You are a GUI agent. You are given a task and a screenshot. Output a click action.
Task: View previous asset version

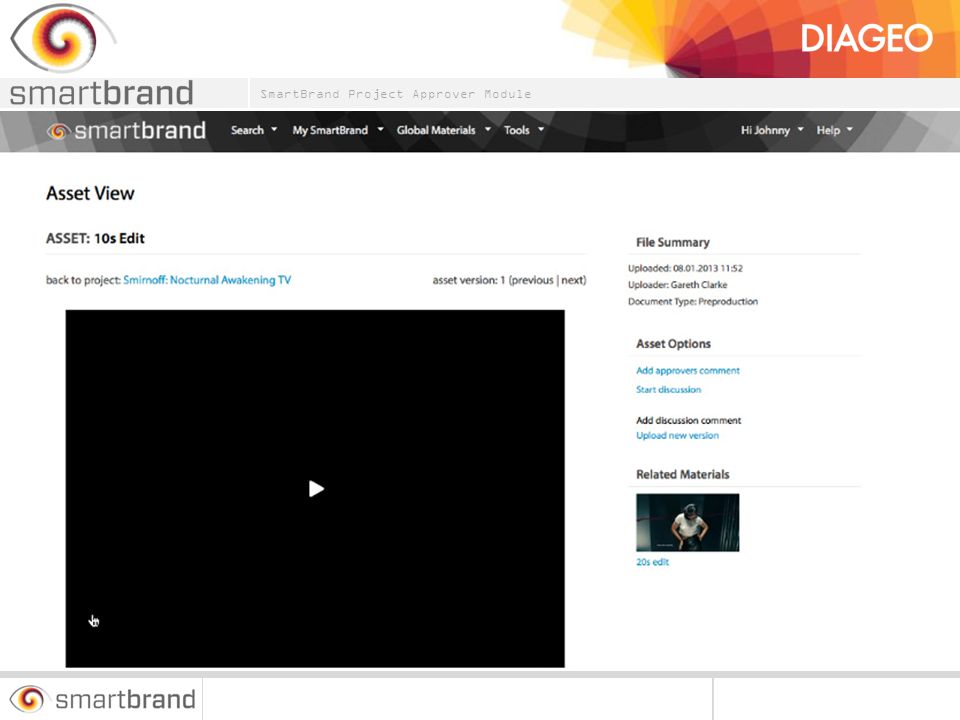click(x=531, y=280)
